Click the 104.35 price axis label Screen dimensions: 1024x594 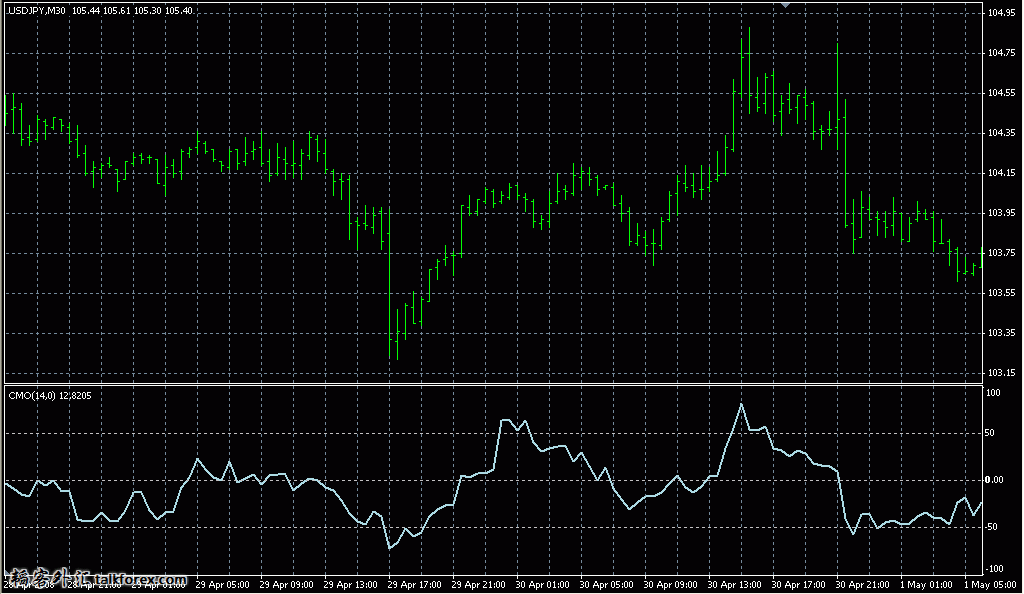[1001, 133]
